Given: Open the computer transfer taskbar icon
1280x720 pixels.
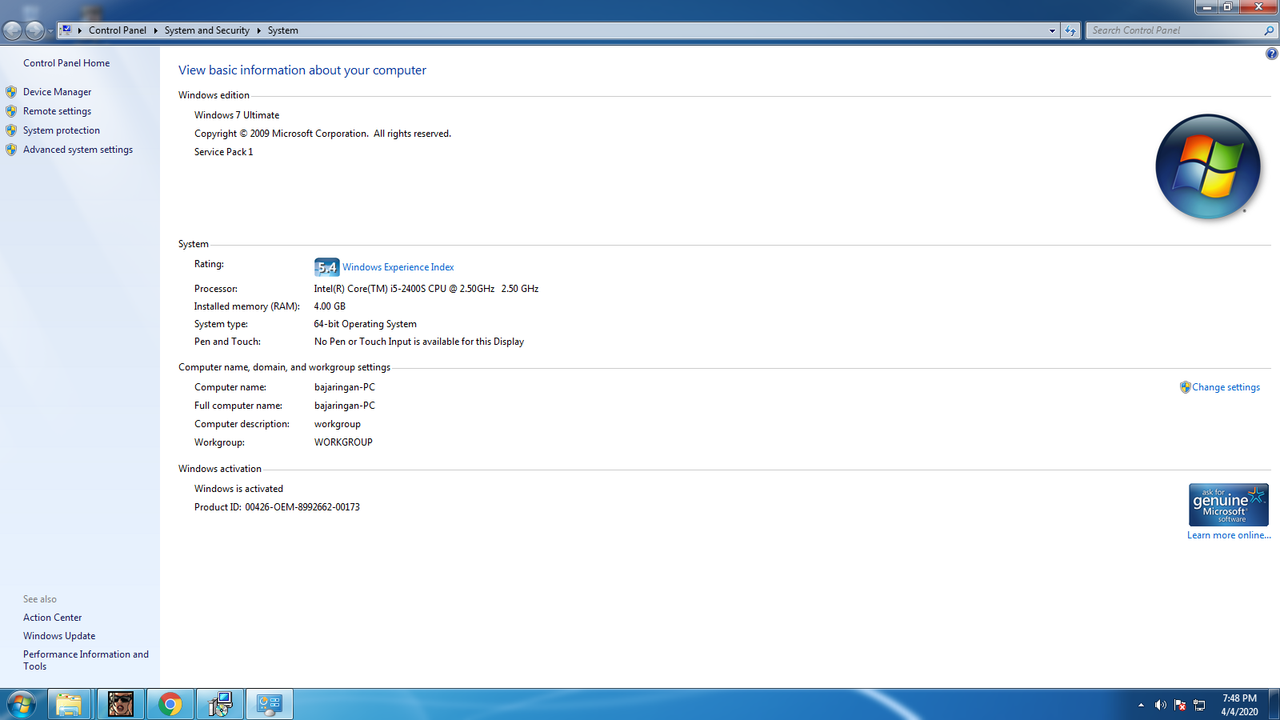Looking at the screenshot, I should coord(220,704).
